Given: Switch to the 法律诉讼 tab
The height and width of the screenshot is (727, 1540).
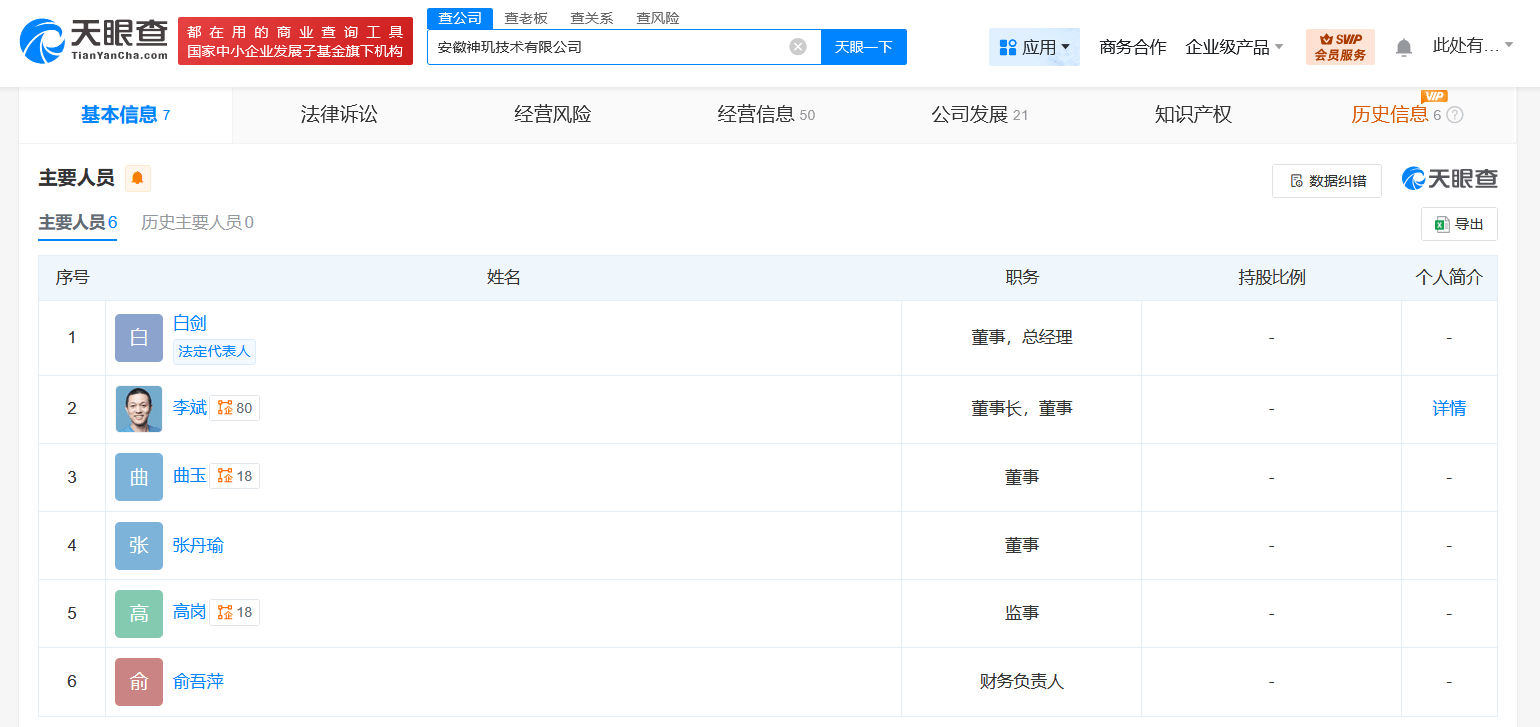Looking at the screenshot, I should coord(339,114).
